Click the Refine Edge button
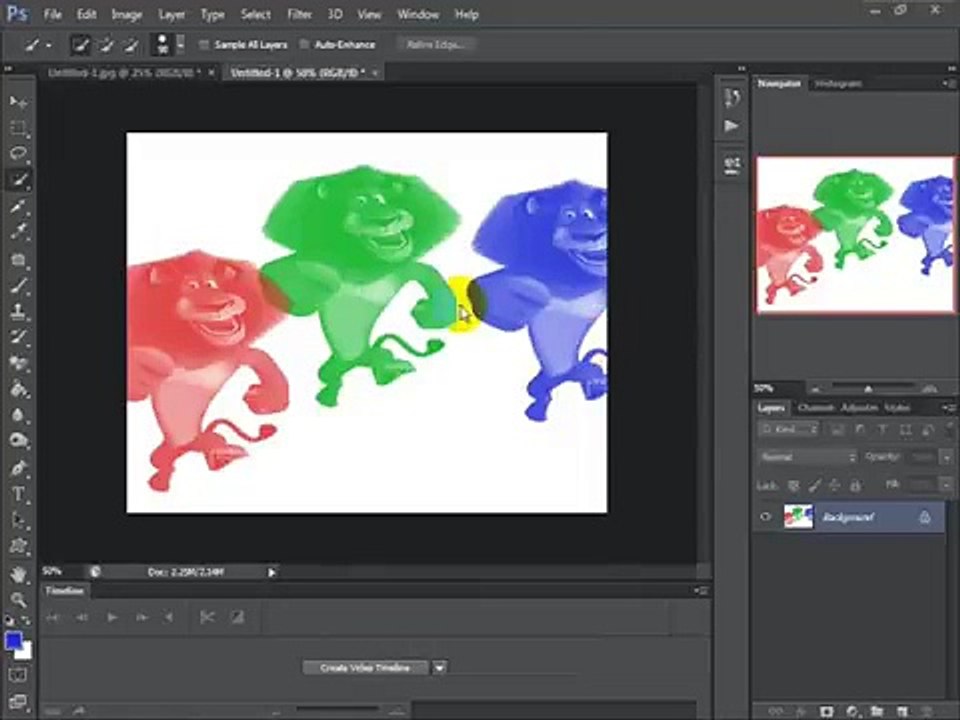The image size is (960, 720). [436, 44]
